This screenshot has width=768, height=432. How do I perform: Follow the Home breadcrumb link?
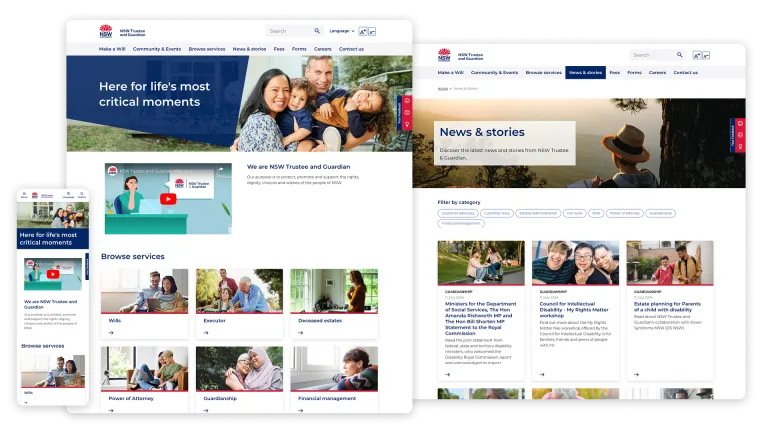442,89
